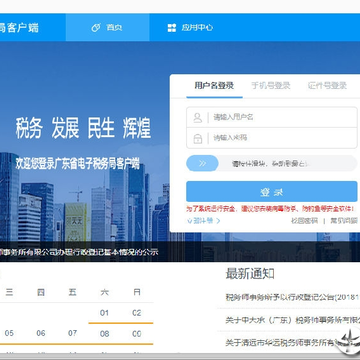Image resolution: width=360 pixels, height=360 pixels.
Task: Click the 首页 home icon in the navigation bar
Action: click(96, 28)
